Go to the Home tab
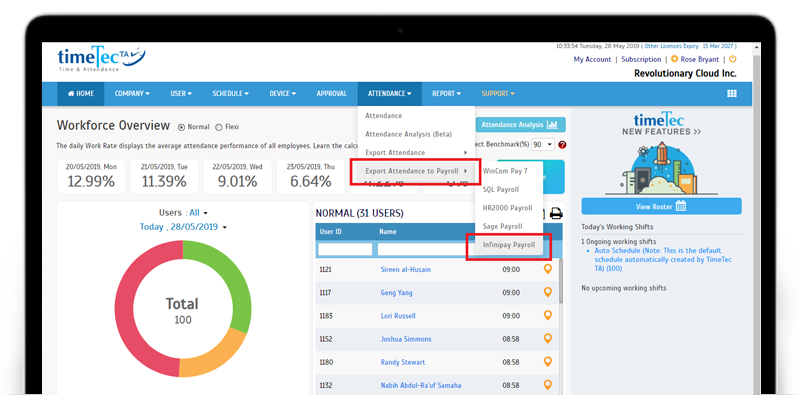This screenshot has height=395, width=800. [x=81, y=94]
